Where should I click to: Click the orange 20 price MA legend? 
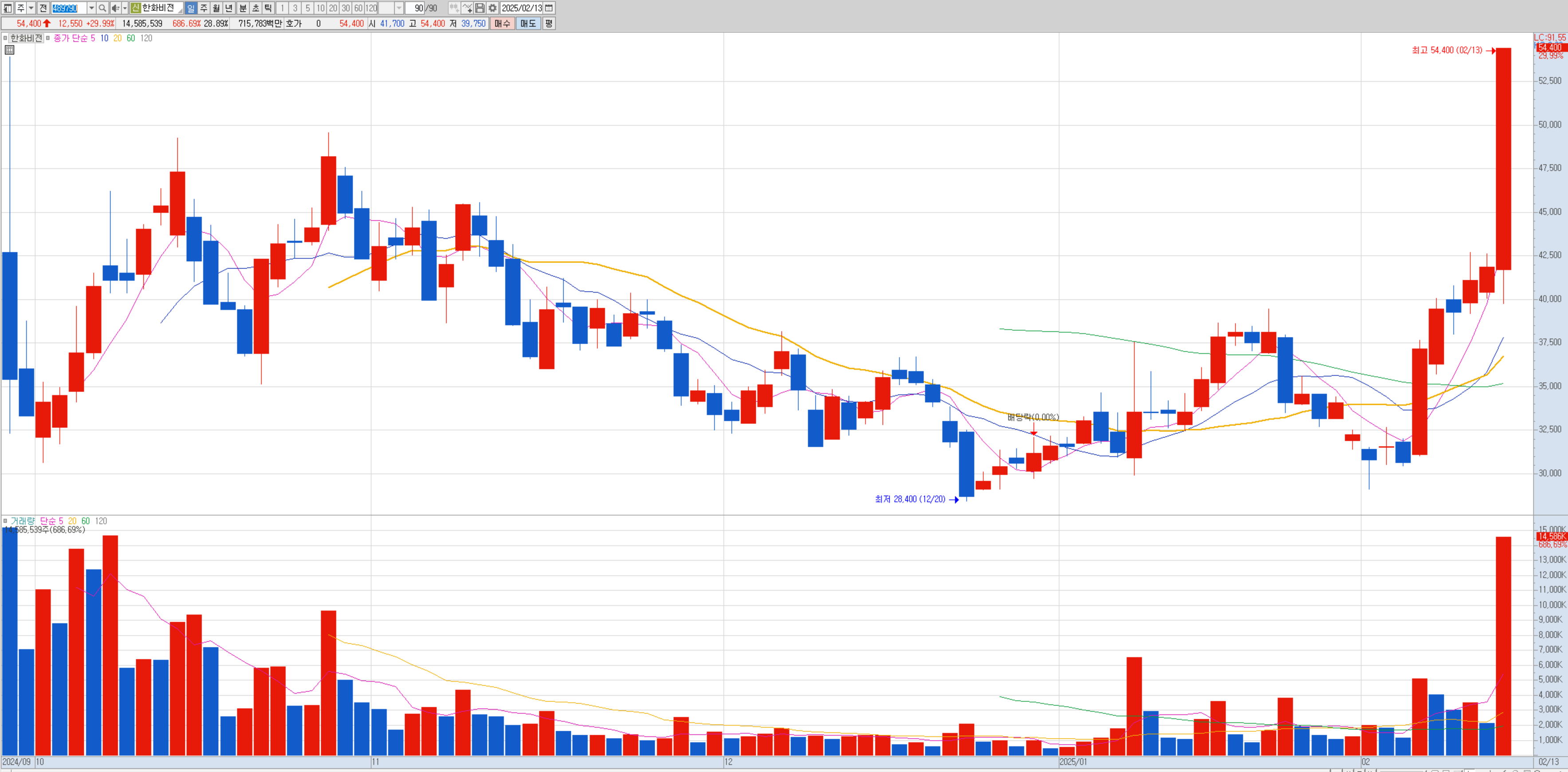(118, 38)
